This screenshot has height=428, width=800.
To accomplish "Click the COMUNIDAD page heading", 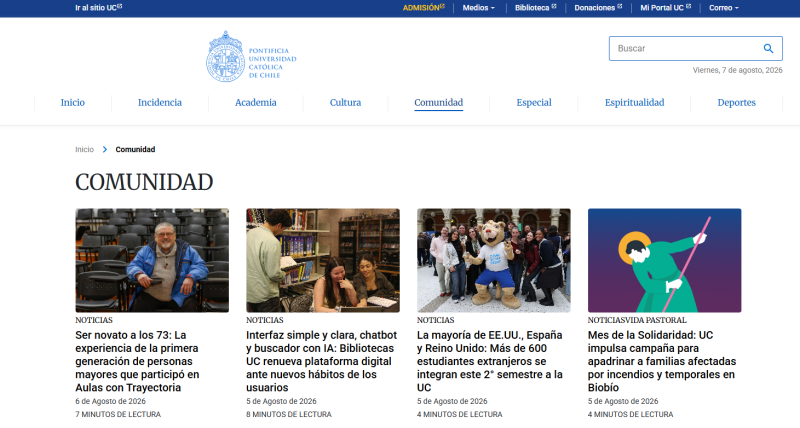I will (144, 182).
